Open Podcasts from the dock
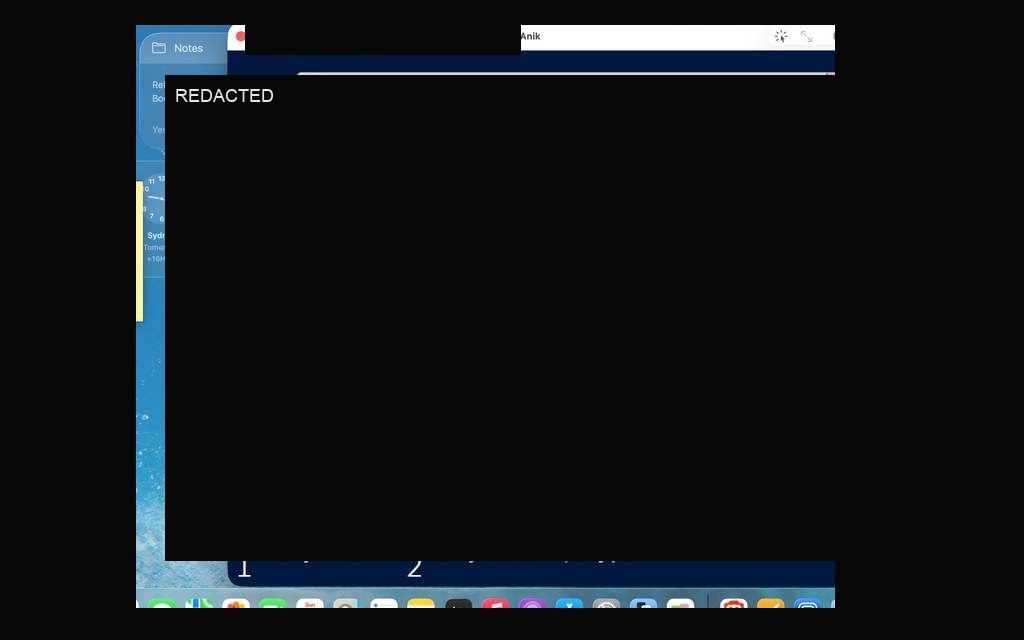Screen dimensions: 1024x640 pyautogui.click(x=532, y=603)
